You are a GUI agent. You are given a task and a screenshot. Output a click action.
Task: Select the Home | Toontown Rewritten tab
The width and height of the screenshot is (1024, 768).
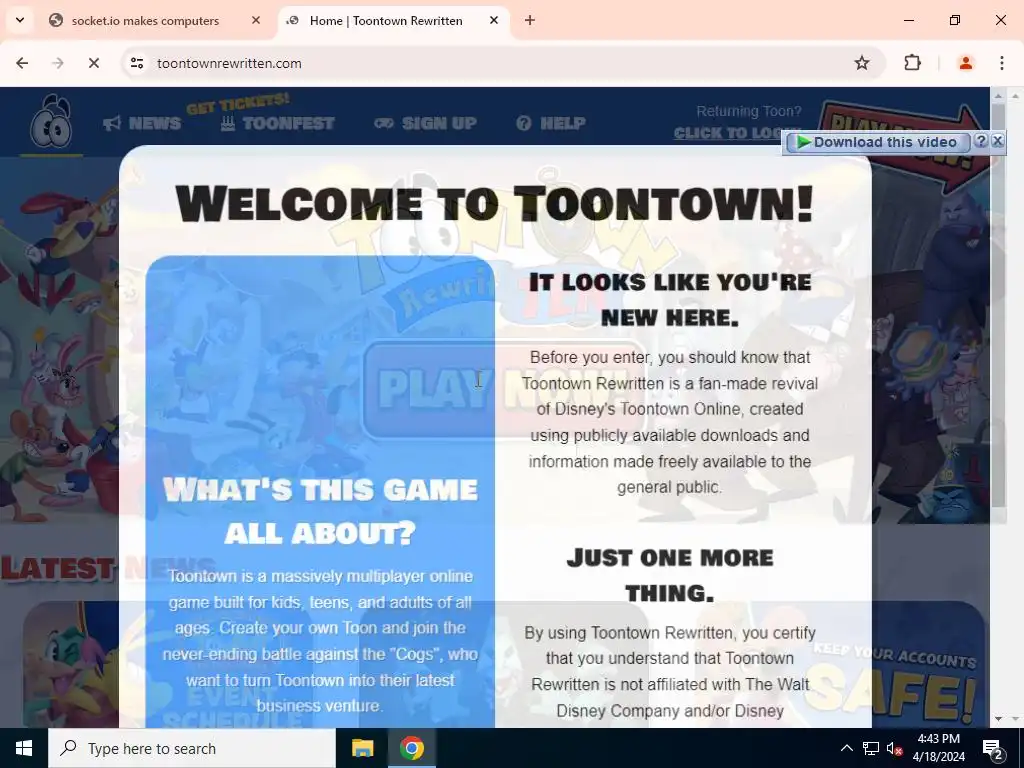click(386, 21)
